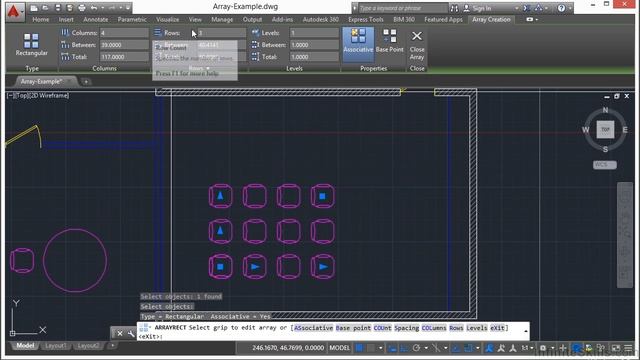Expand the command line history arrow

tap(526, 331)
